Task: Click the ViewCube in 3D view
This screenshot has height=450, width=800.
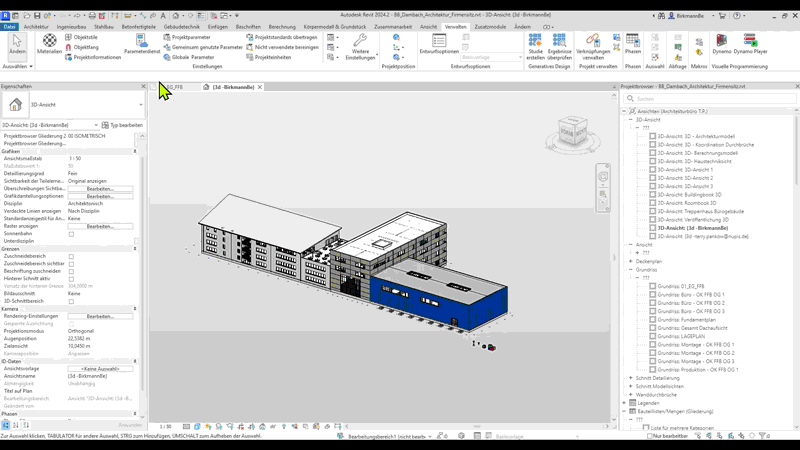Action: click(x=569, y=128)
